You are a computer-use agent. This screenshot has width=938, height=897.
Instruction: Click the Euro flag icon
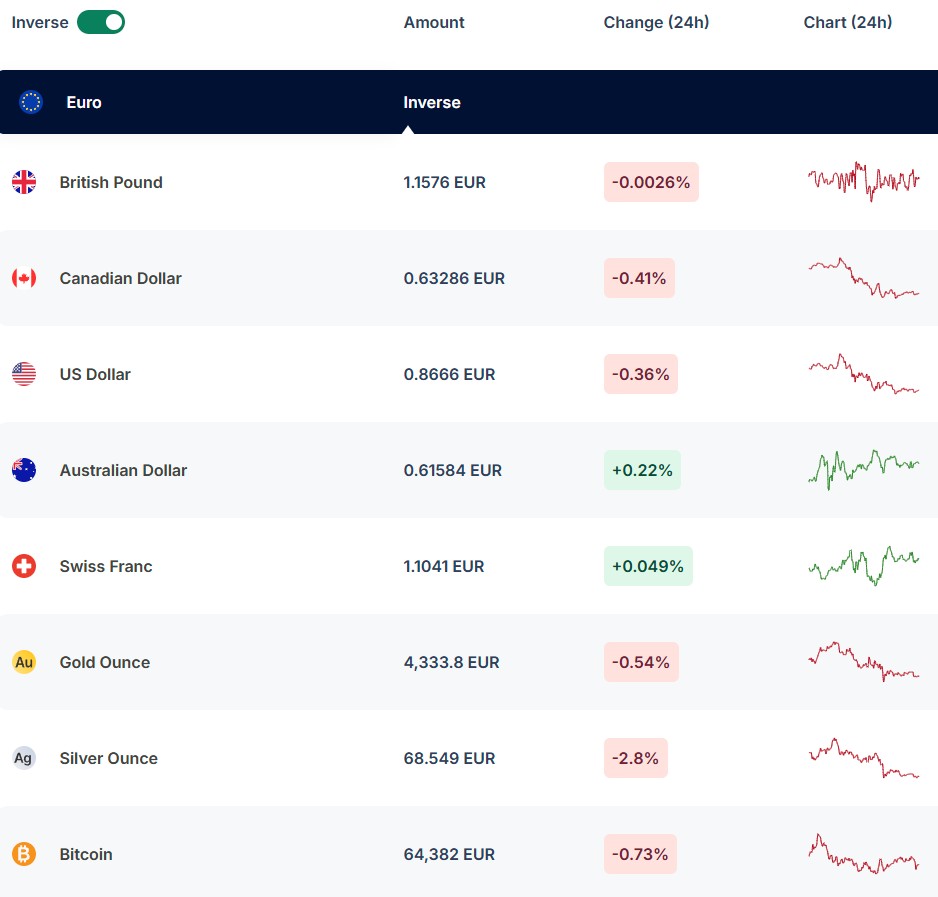pyautogui.click(x=31, y=102)
